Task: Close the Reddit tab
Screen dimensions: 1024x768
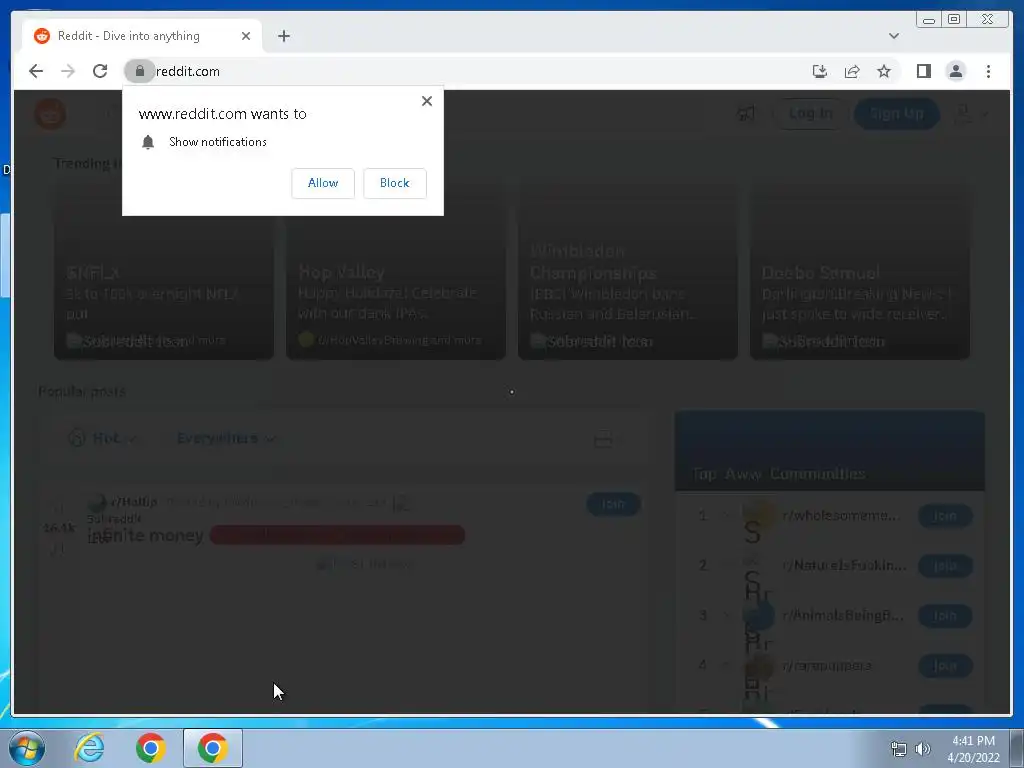Action: (x=246, y=36)
